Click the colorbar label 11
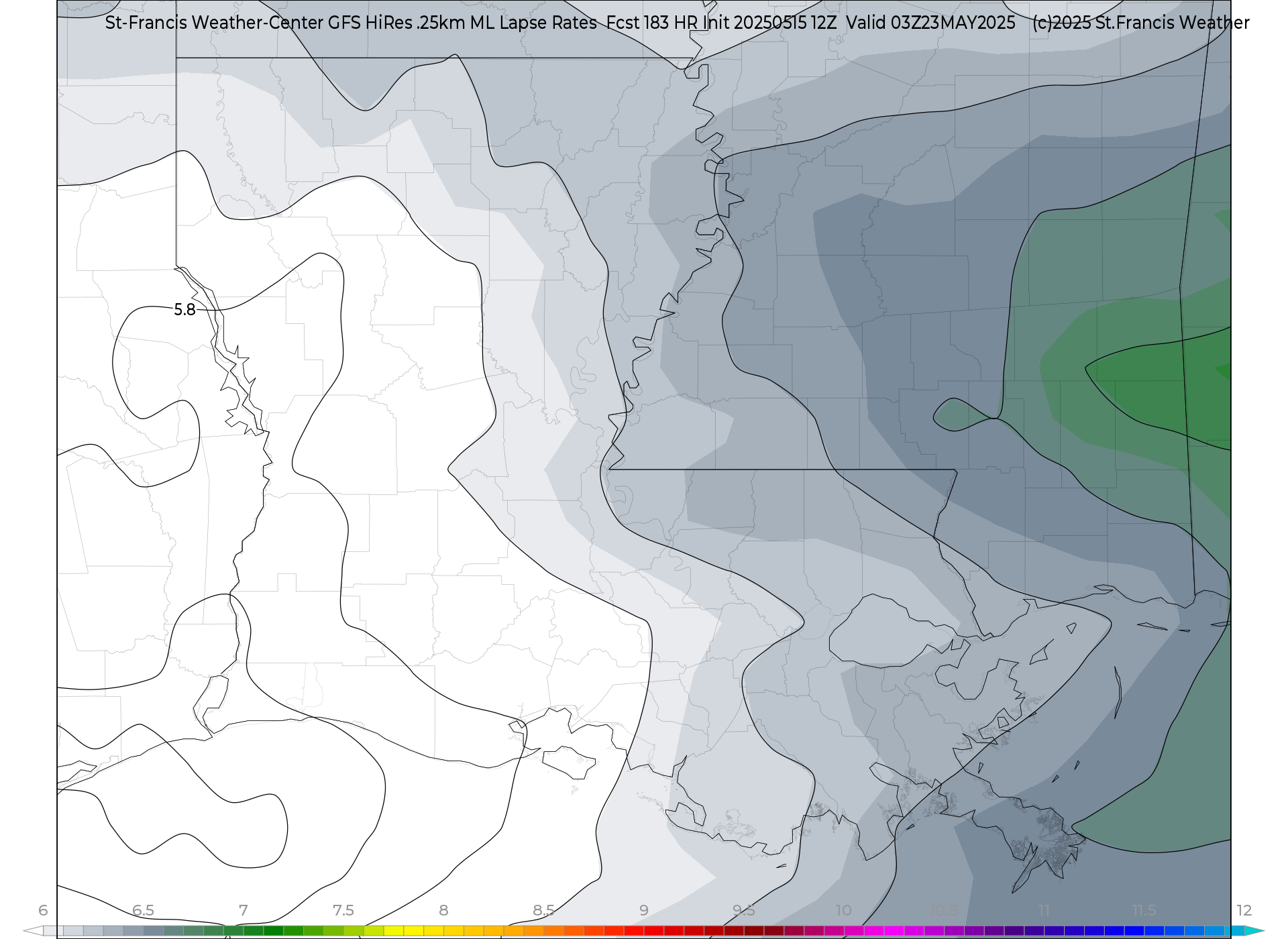 tap(1044, 910)
